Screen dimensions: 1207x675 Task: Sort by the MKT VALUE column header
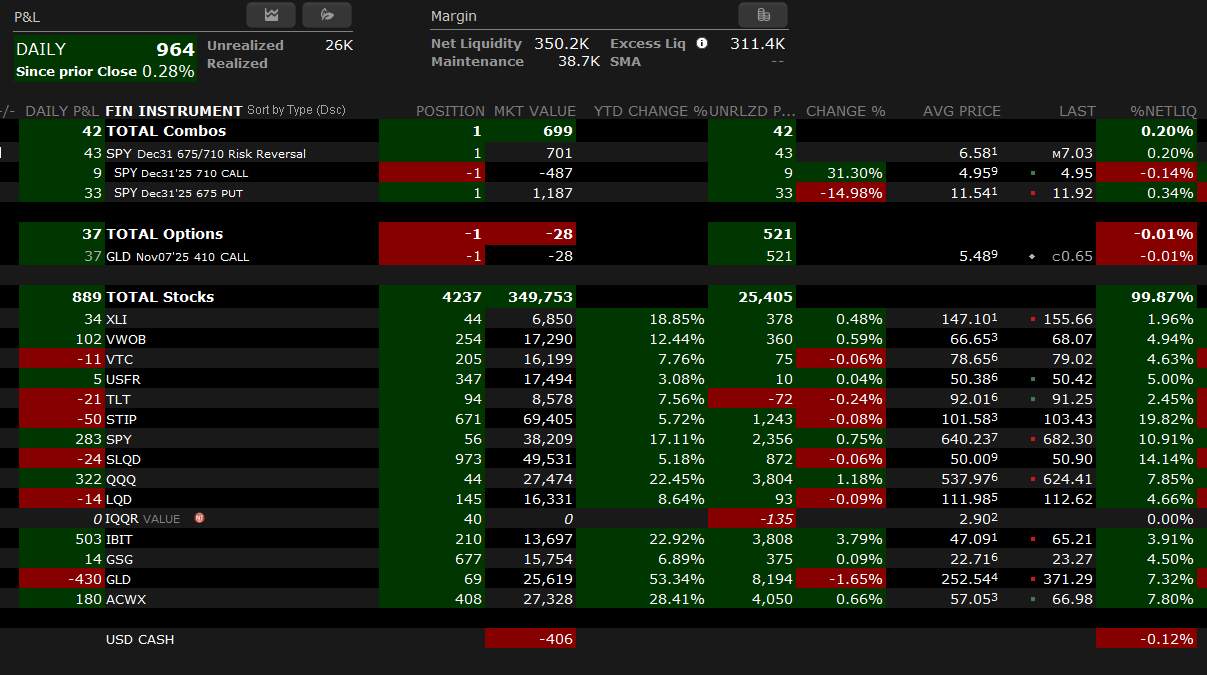534,111
